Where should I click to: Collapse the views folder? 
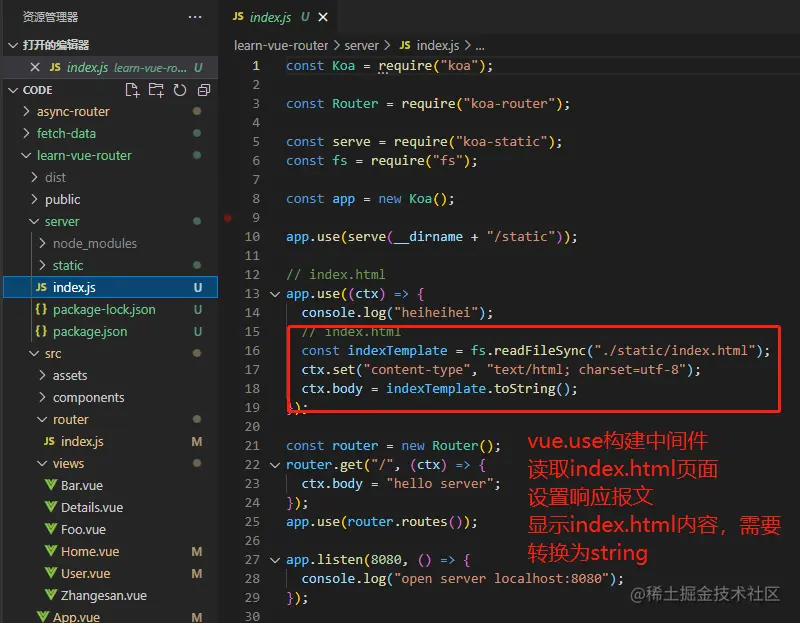click(x=42, y=463)
